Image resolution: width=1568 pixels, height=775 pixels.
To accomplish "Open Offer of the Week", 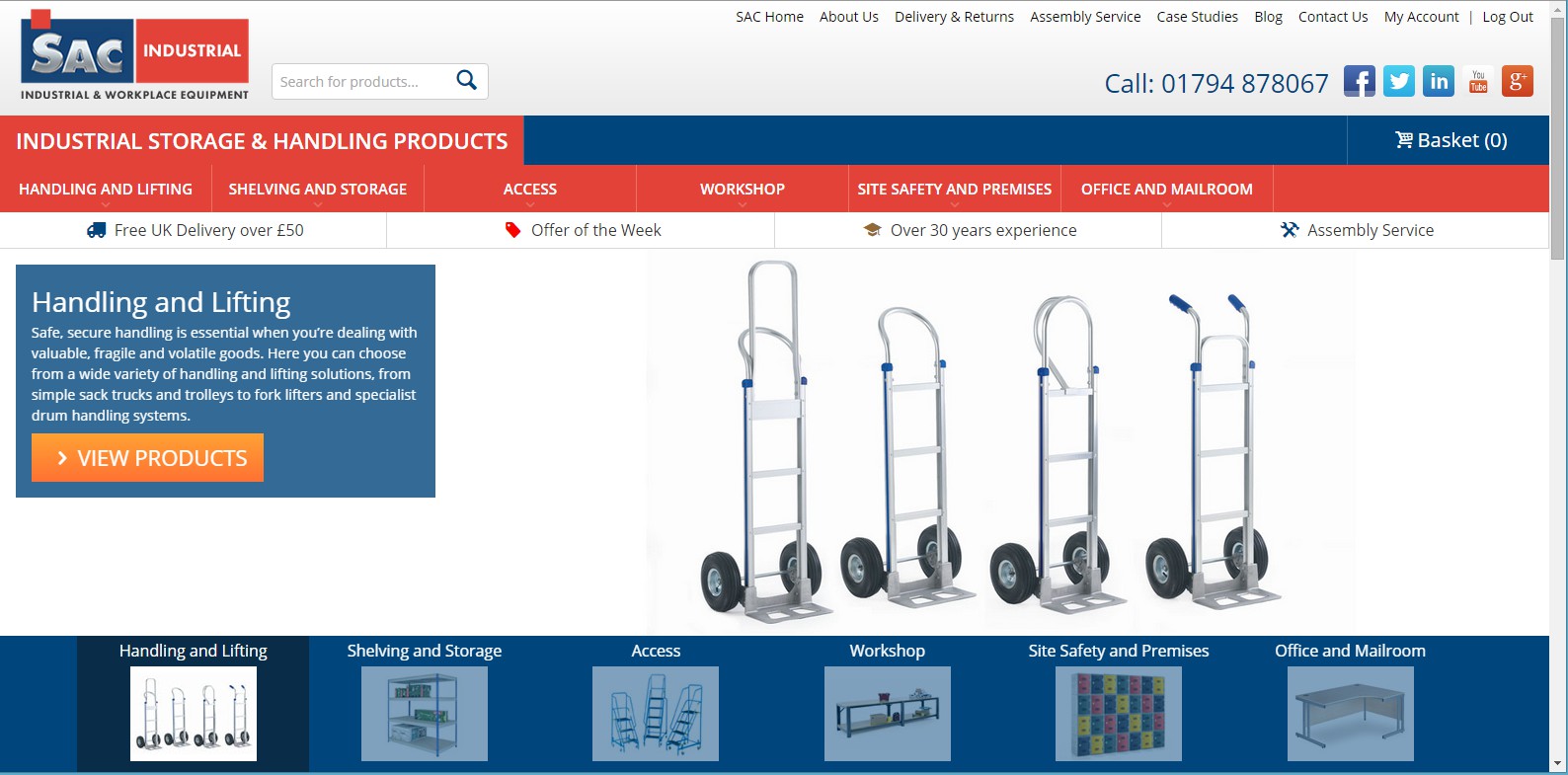I will [x=583, y=230].
